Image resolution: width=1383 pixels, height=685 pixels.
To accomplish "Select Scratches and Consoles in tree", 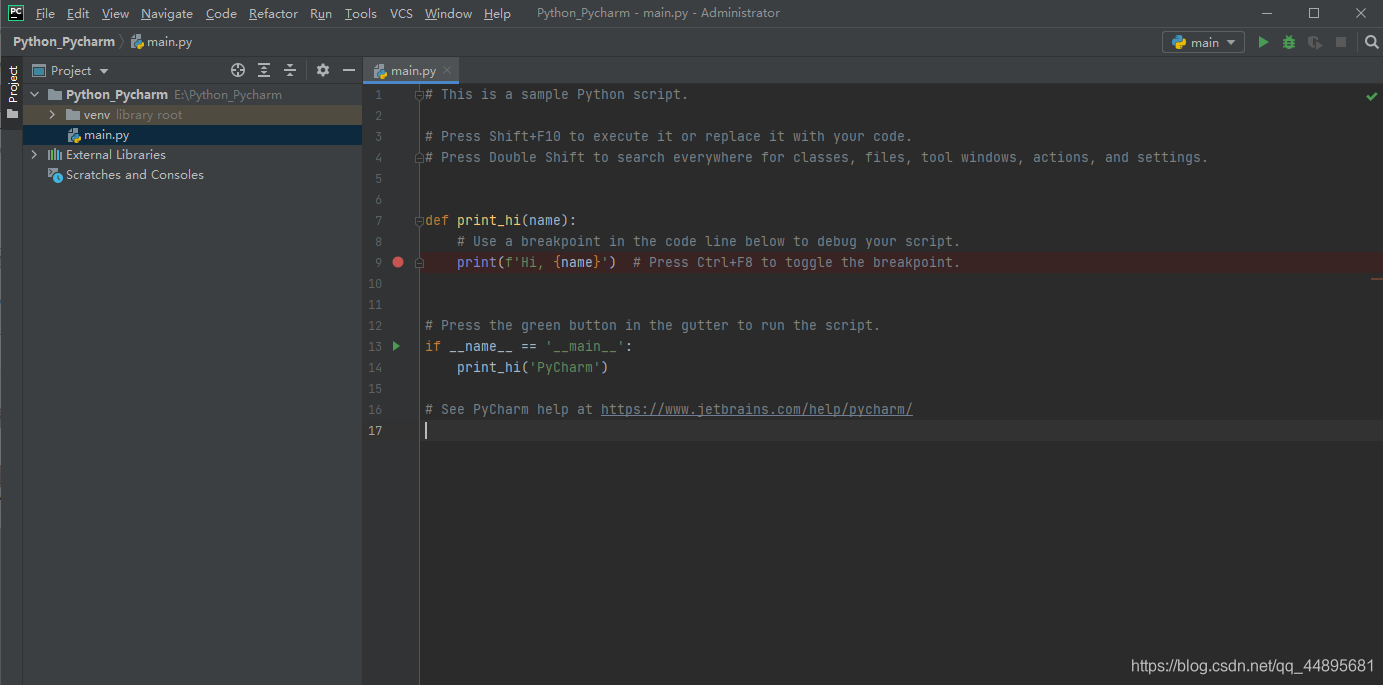I will click(x=192, y=175).
